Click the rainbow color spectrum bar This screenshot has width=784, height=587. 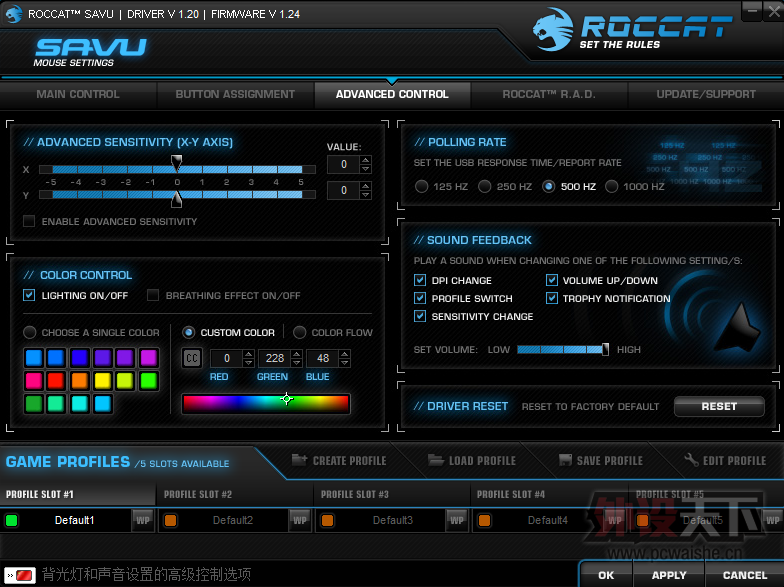[x=266, y=404]
